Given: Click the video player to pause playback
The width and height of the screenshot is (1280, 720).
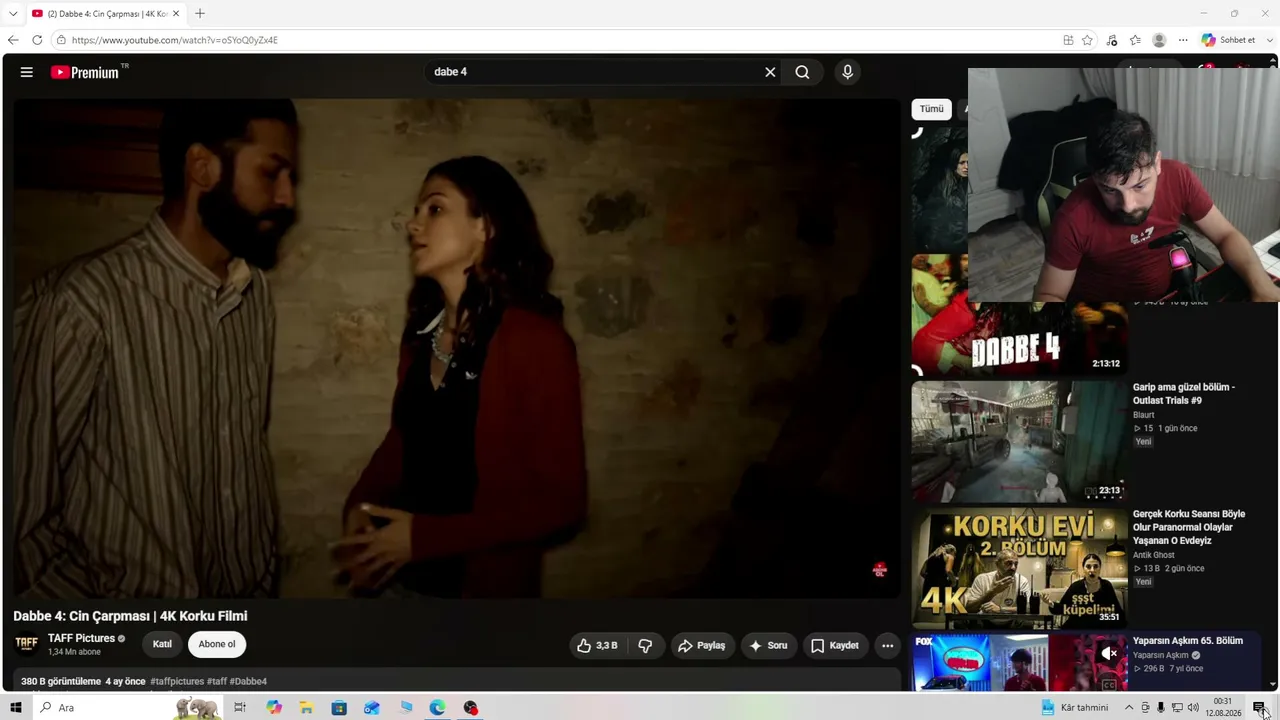Looking at the screenshot, I should tap(457, 348).
